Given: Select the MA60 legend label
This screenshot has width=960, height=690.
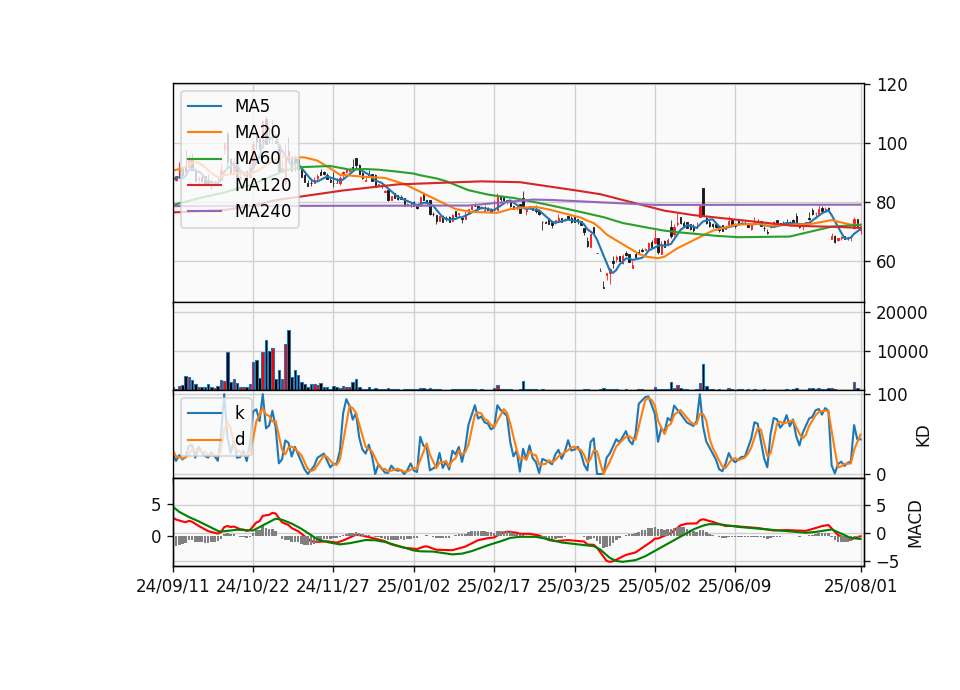Looking at the screenshot, I should pos(257,159).
